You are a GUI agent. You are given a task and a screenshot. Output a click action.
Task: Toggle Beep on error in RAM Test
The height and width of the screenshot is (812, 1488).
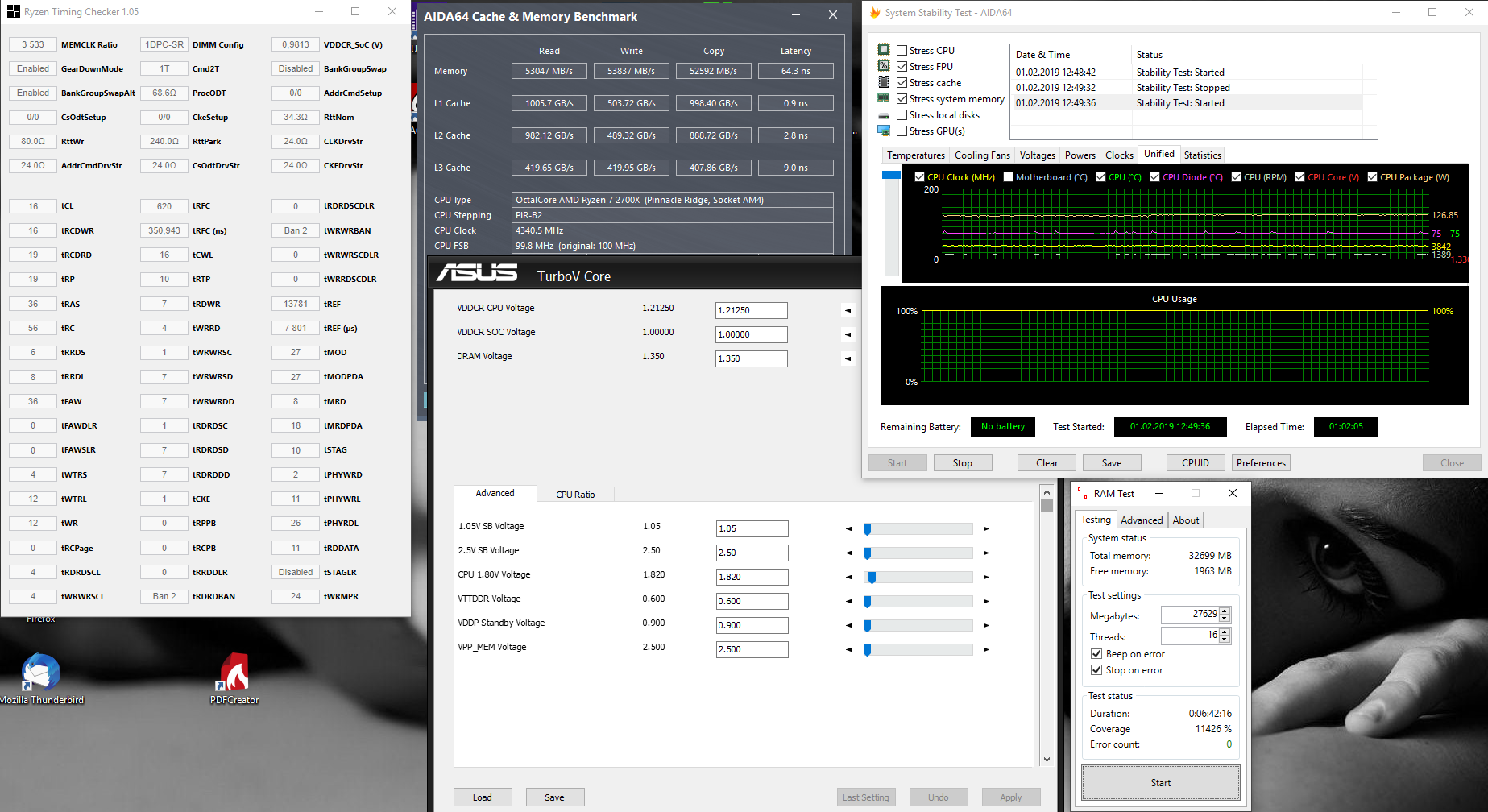(1096, 654)
